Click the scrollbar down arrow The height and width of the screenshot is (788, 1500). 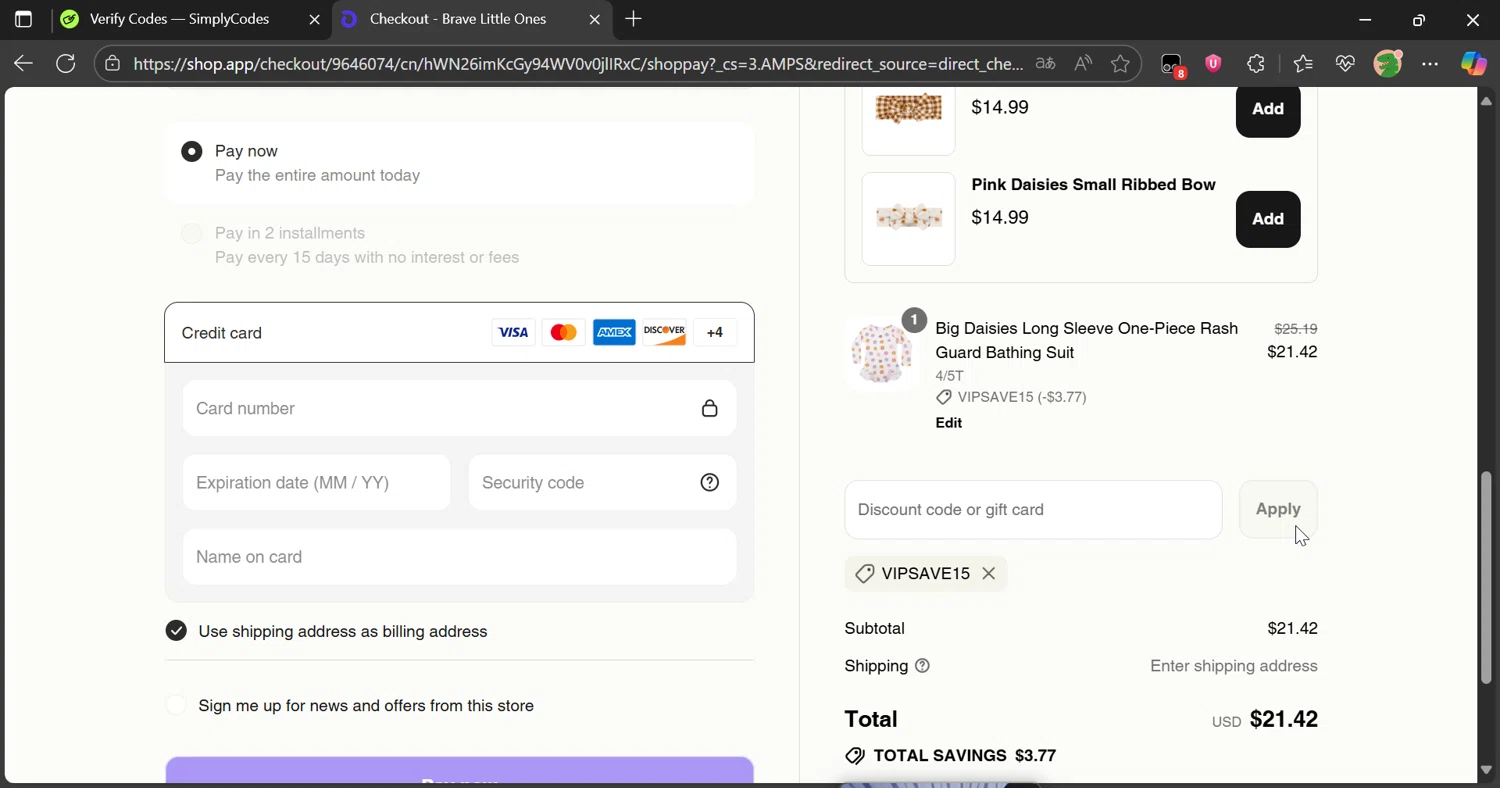(x=1486, y=770)
